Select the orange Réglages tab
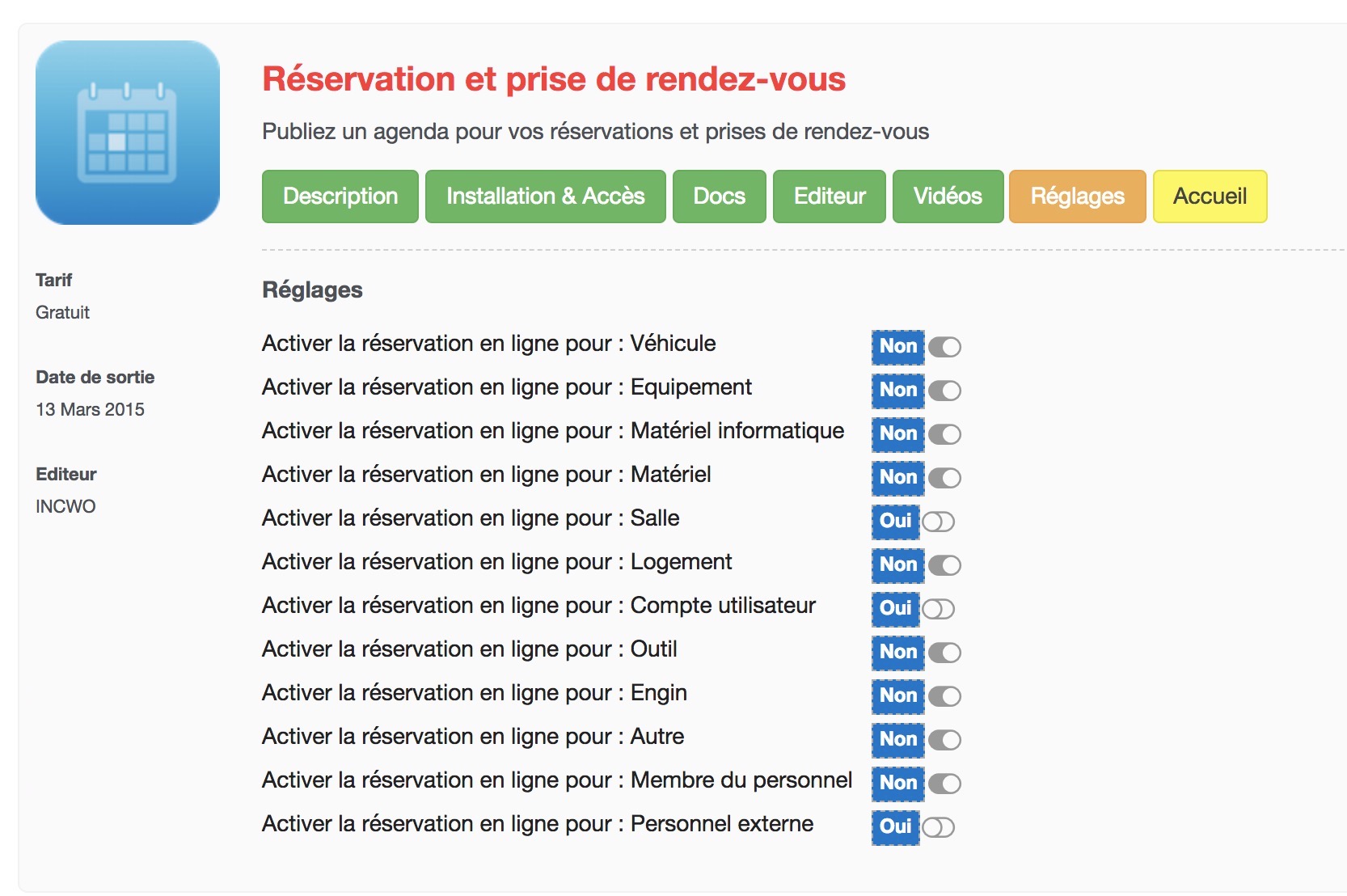Viewport: 1347px width, 896px height. pyautogui.click(x=1077, y=197)
